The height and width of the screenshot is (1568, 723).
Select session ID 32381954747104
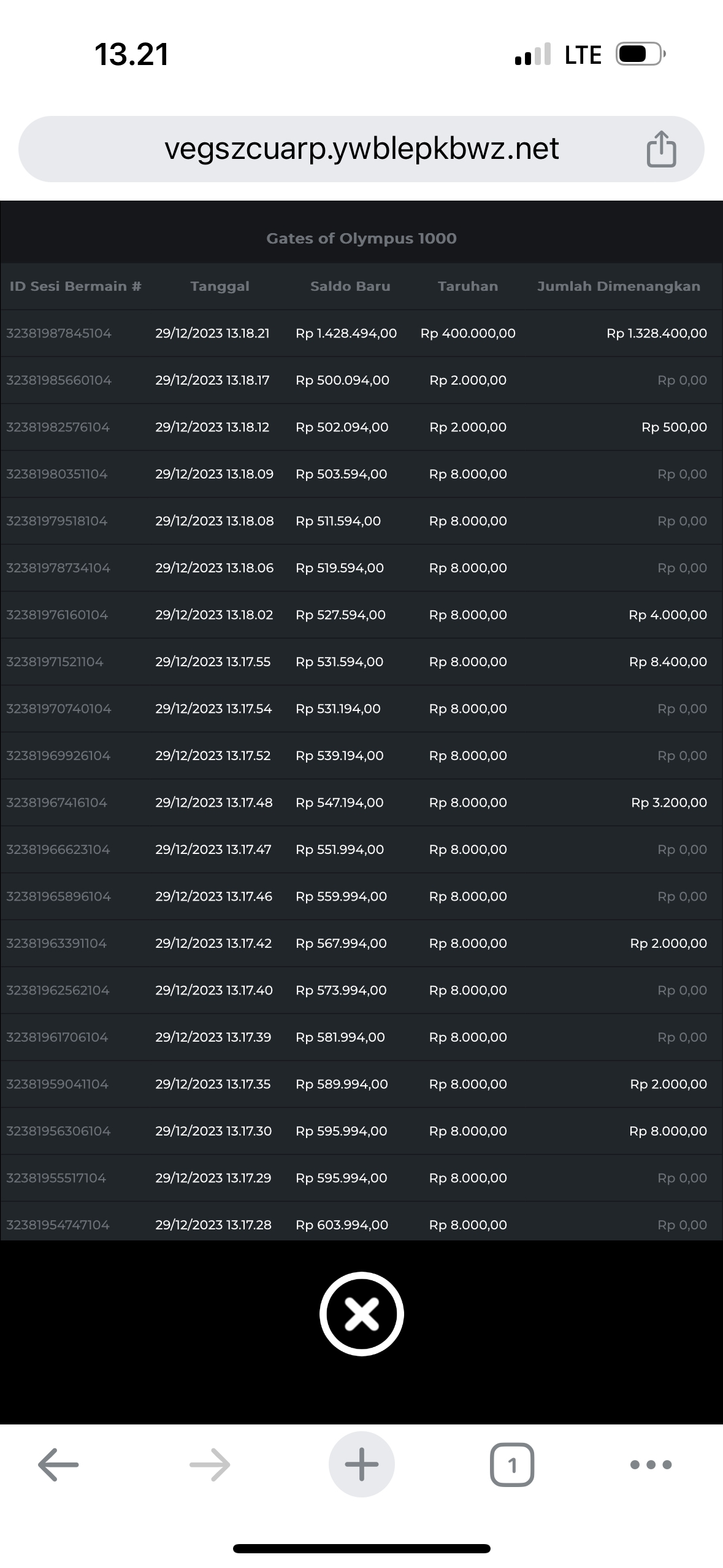58,1225
